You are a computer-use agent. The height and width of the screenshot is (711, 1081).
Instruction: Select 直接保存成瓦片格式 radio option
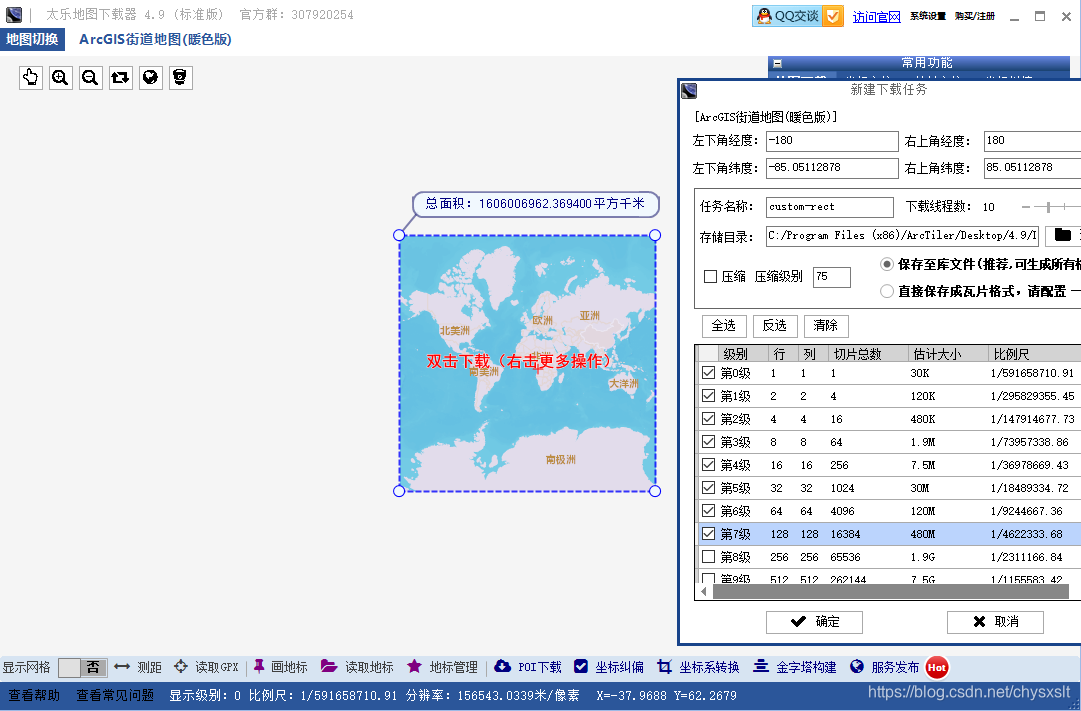coord(887,291)
